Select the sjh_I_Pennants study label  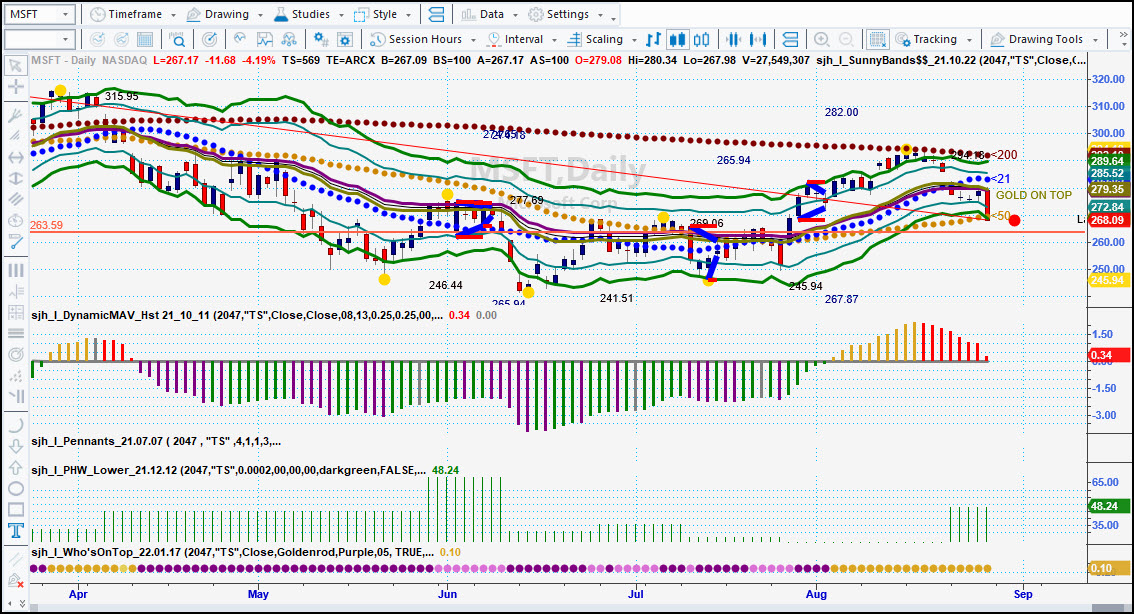[x=156, y=441]
